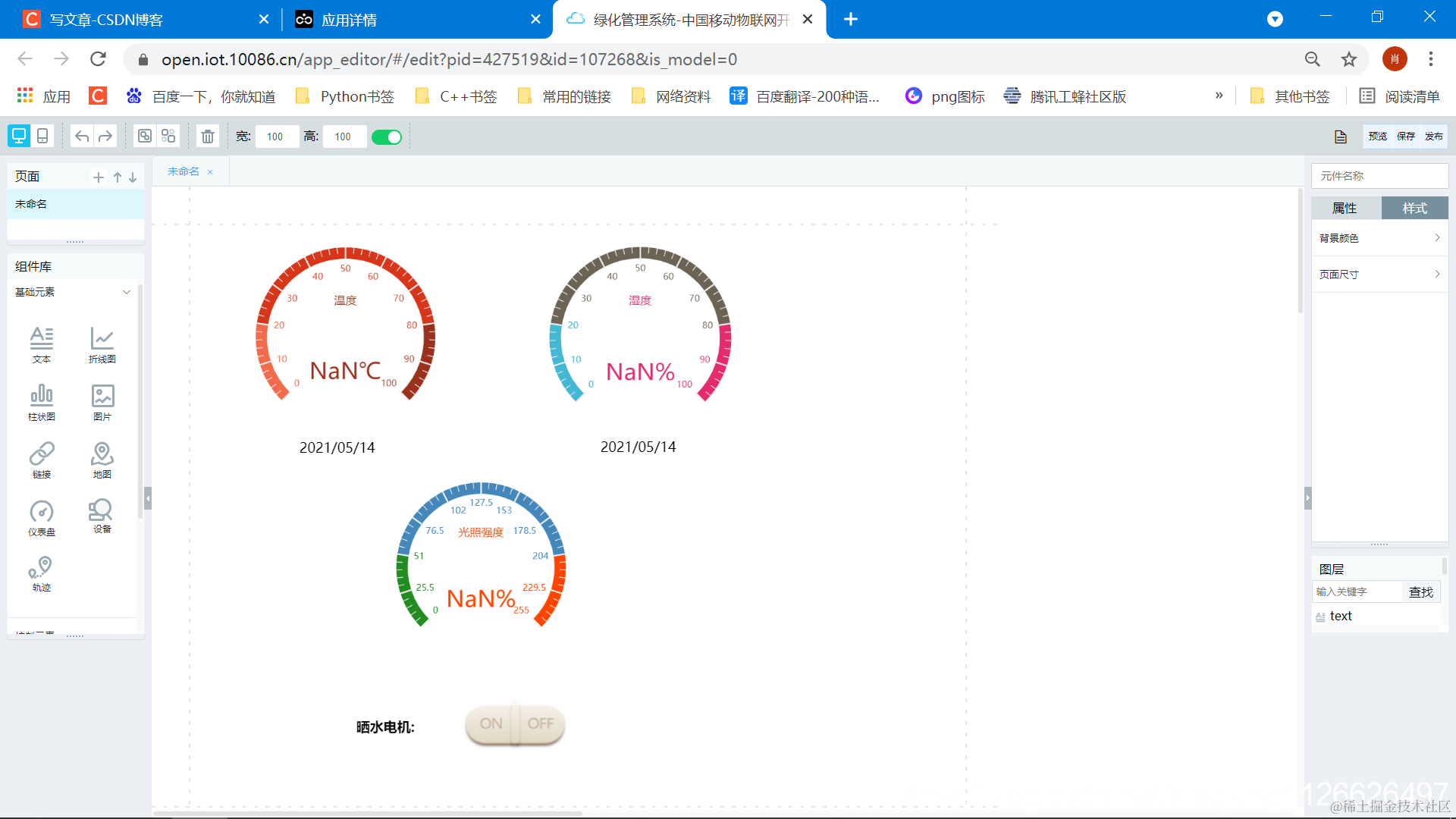Image resolution: width=1456 pixels, height=819 pixels.
Task: Select the 链接 link component
Action: [42, 460]
